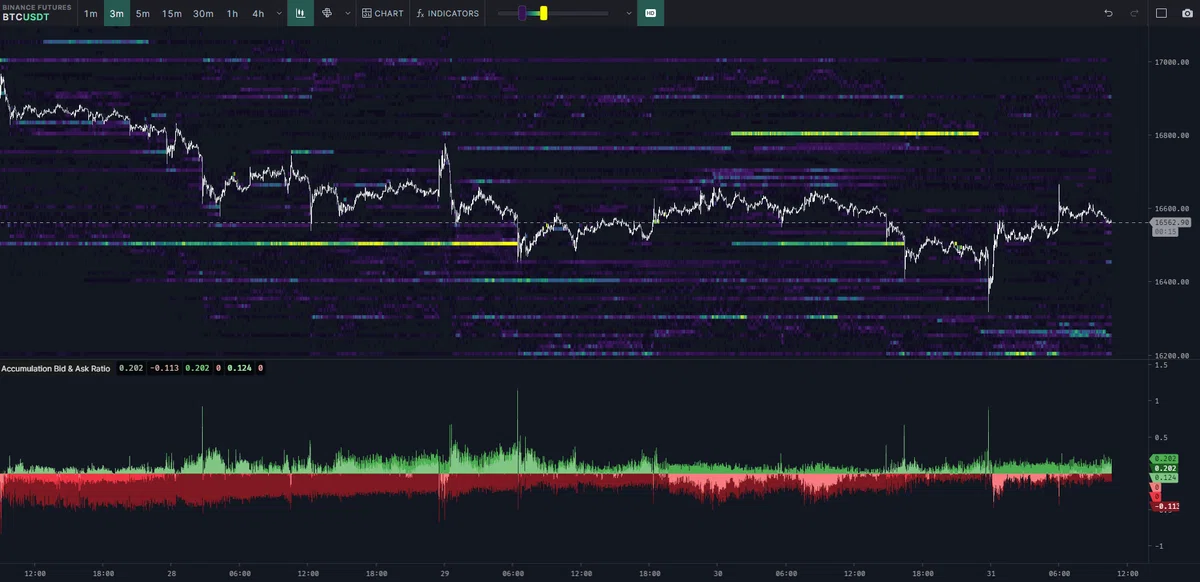This screenshot has width=1200, height=582.
Task: Click the yellow heatmap slider handle
Action: click(x=543, y=13)
